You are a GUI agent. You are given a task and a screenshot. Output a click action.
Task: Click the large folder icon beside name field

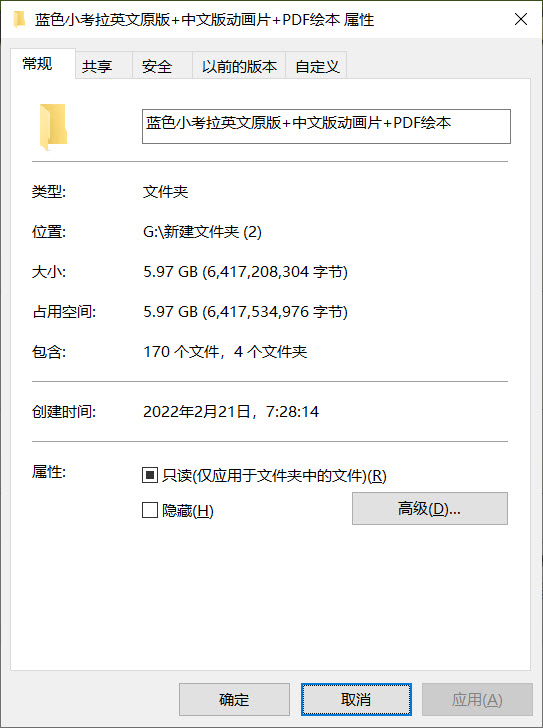[x=53, y=127]
